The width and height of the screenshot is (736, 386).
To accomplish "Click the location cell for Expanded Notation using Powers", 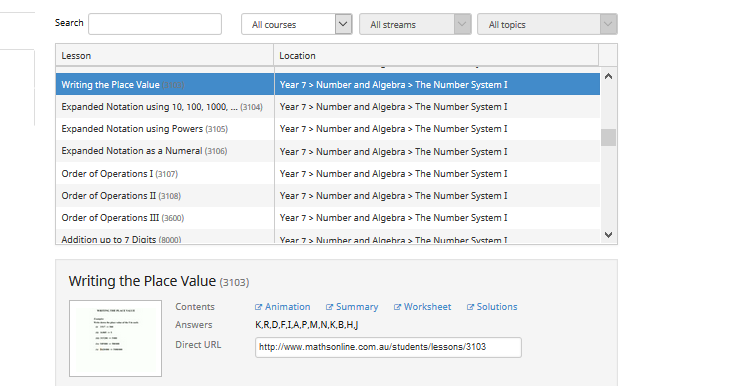I will (x=437, y=129).
